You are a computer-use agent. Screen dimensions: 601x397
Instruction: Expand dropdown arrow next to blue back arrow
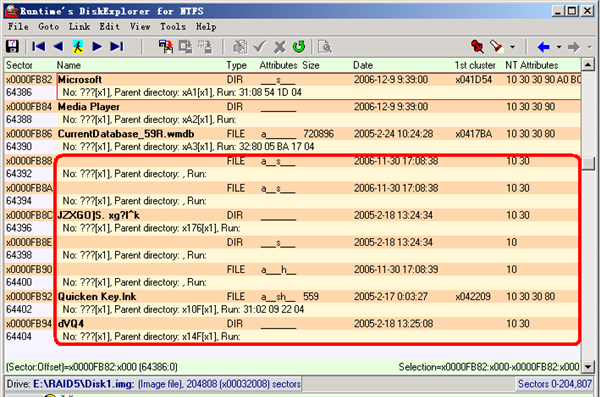tap(559, 47)
